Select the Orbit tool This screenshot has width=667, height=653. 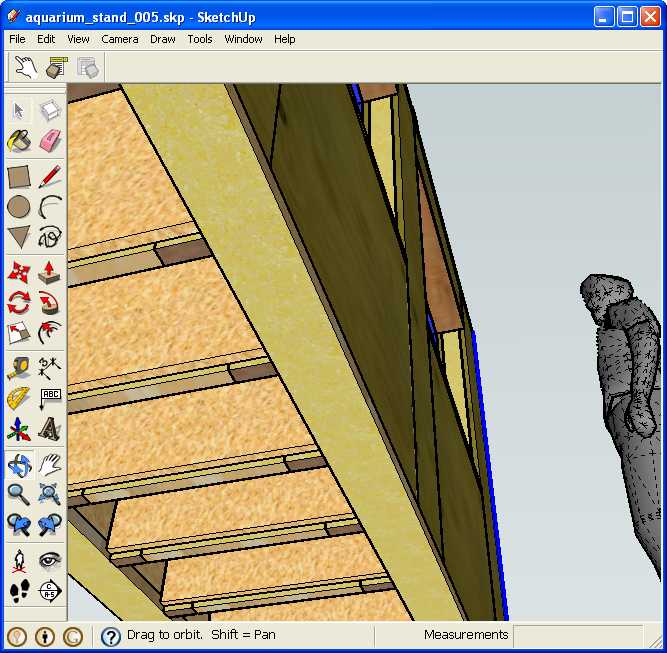click(19, 465)
